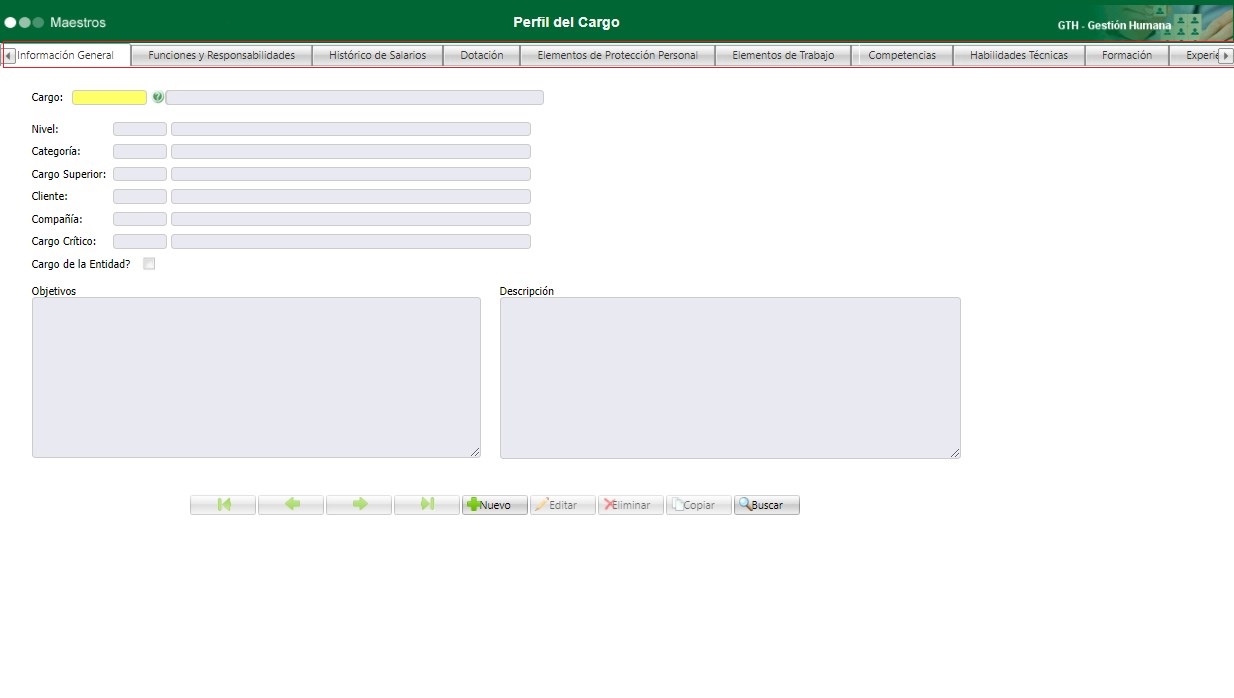Viewport: 1234px width, 698px height.
Task: Open the Información General tab
Action: [x=66, y=56]
